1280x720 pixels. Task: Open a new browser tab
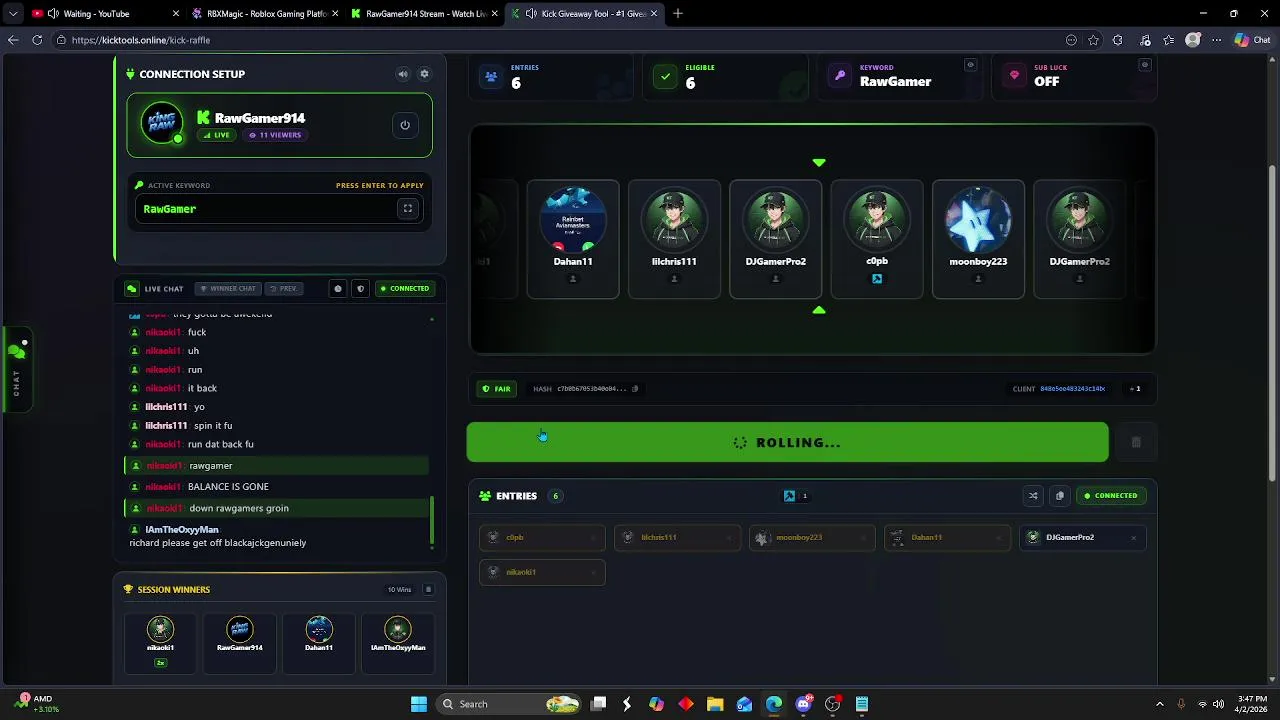click(678, 14)
